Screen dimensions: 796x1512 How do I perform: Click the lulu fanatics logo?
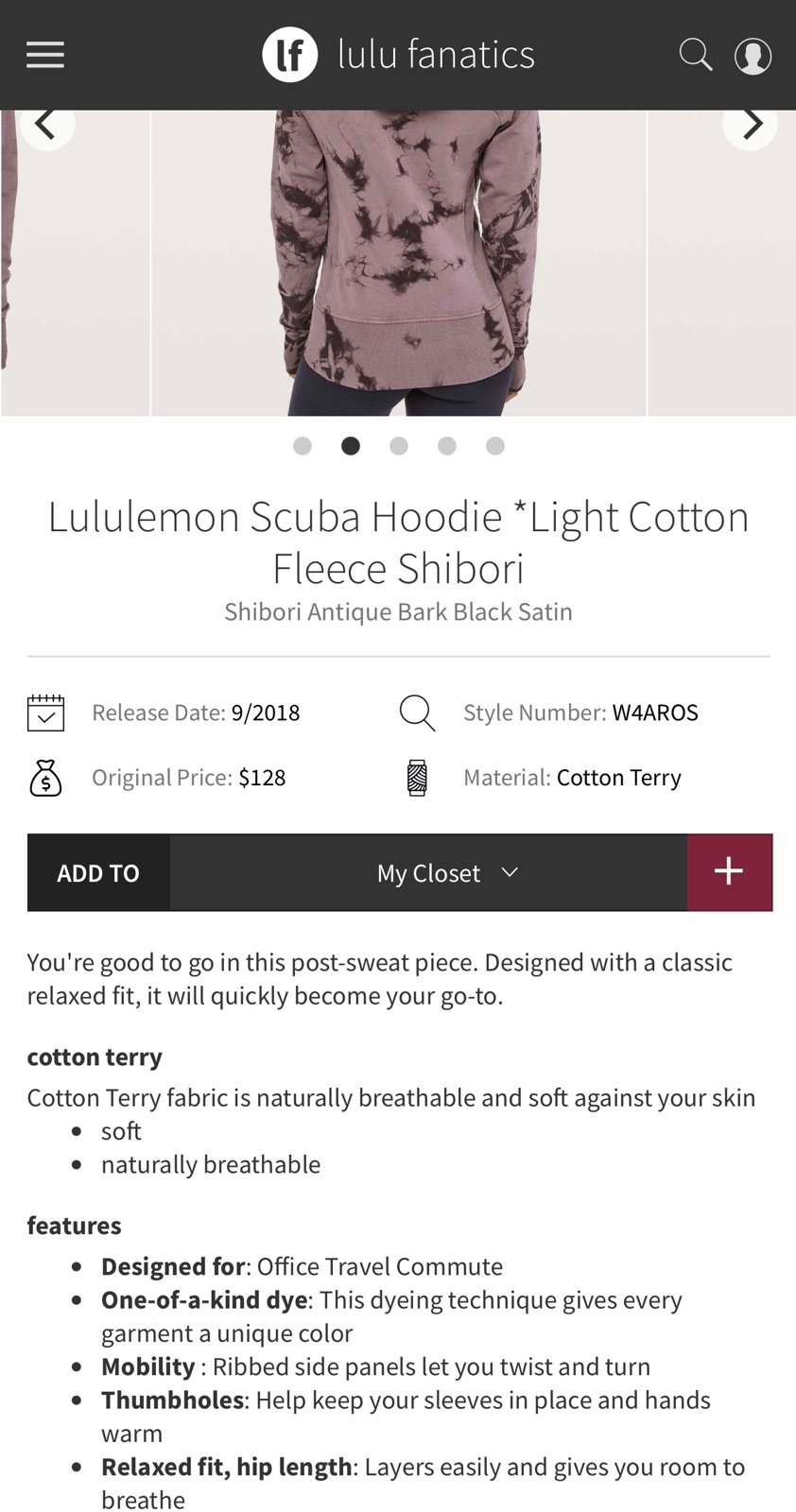[x=398, y=55]
